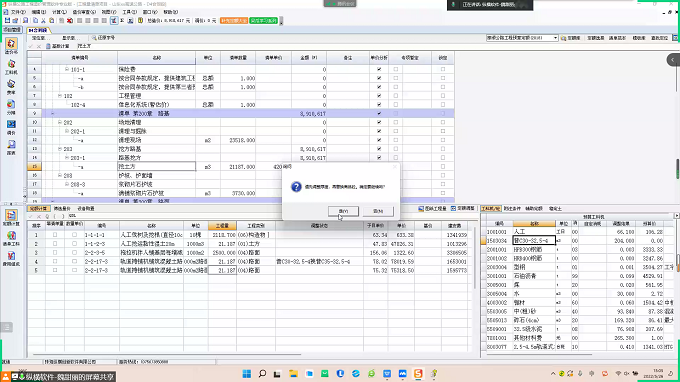Open the 分摊 sidebar icon
Image resolution: width=680 pixels, height=382 pixels.
(11, 107)
